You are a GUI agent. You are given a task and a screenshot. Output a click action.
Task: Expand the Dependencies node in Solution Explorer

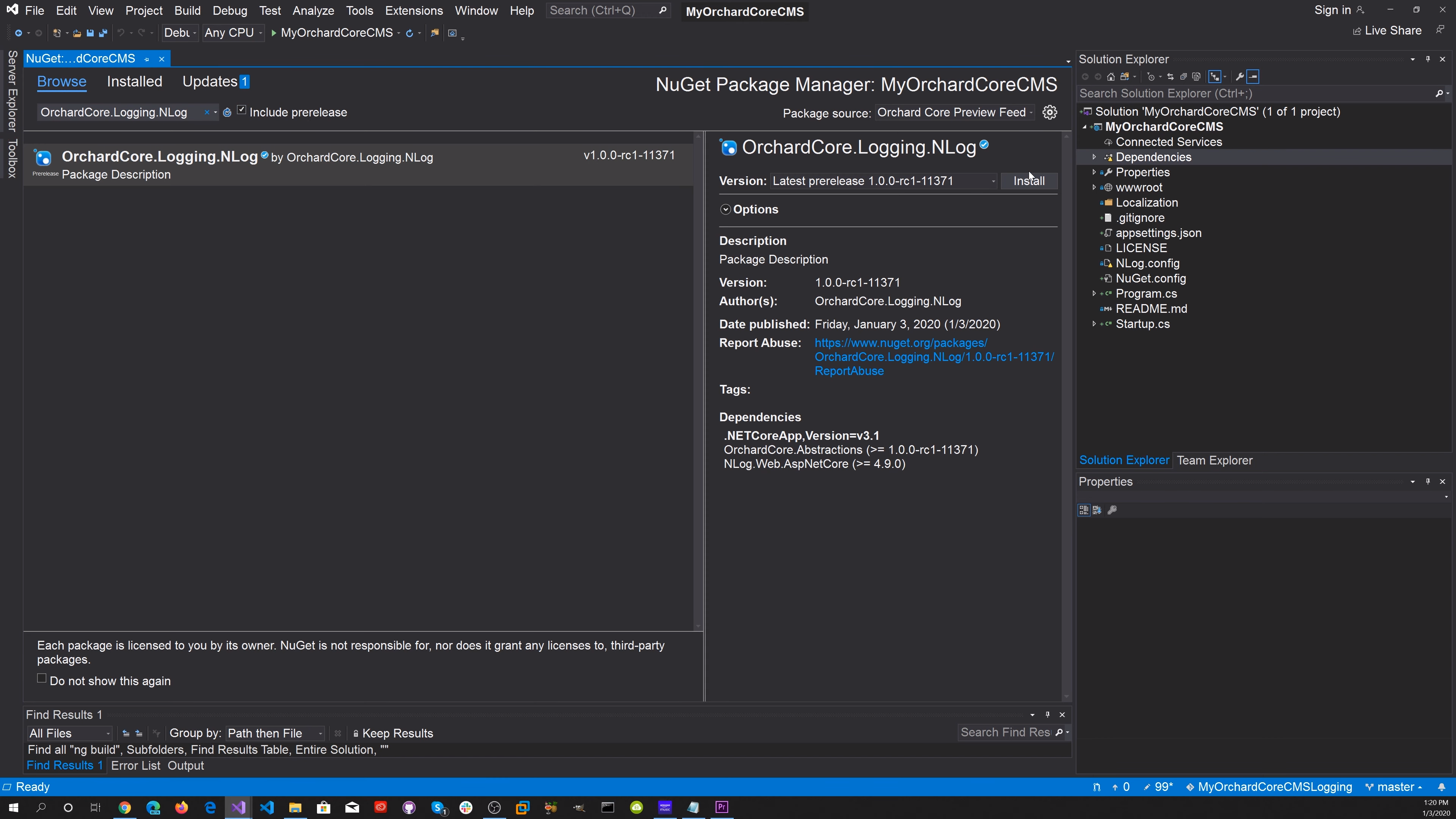pos(1094,157)
